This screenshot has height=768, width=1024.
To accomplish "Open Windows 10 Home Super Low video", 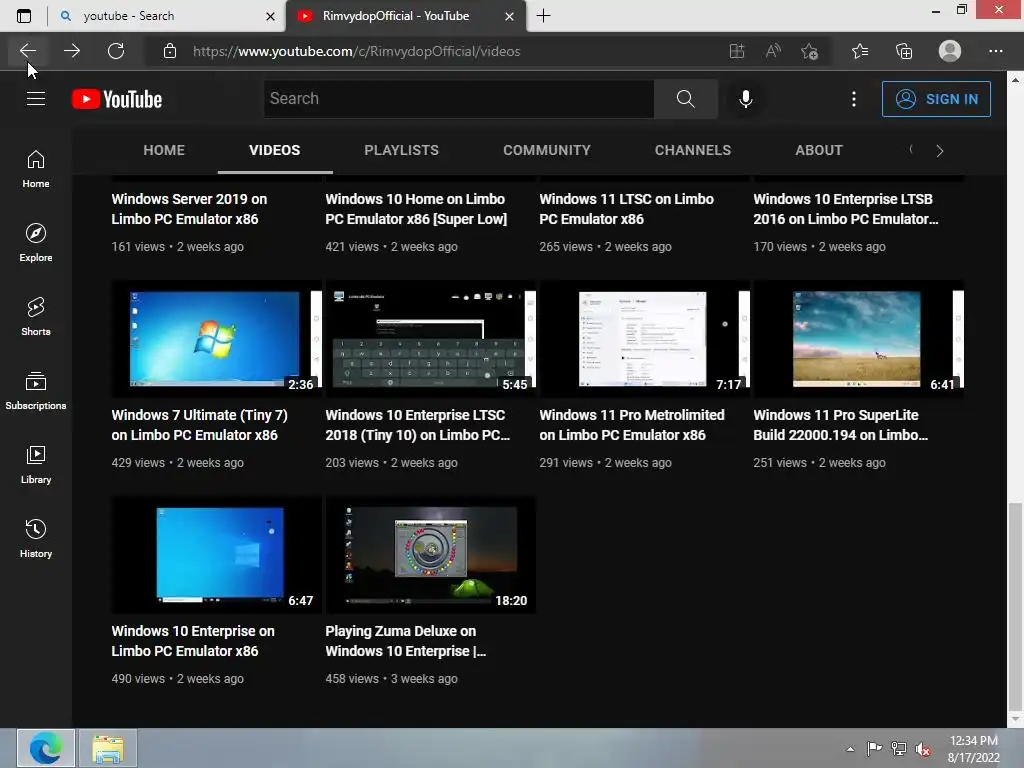I will point(416,209).
